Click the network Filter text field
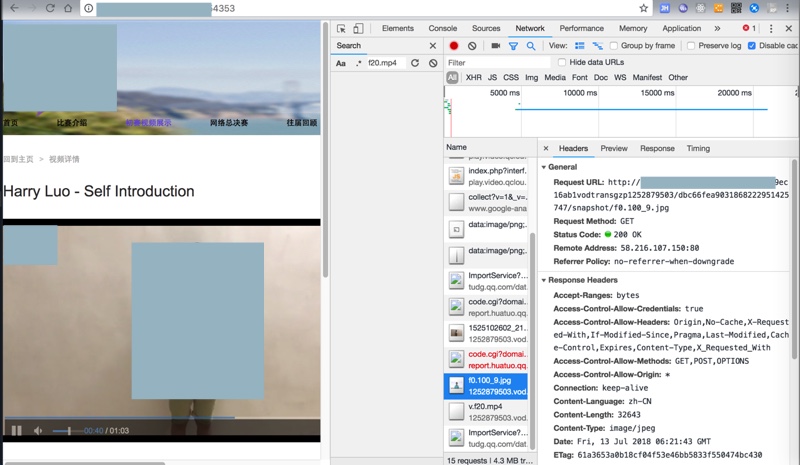Viewport: 800px width, 465px height. coord(497,62)
